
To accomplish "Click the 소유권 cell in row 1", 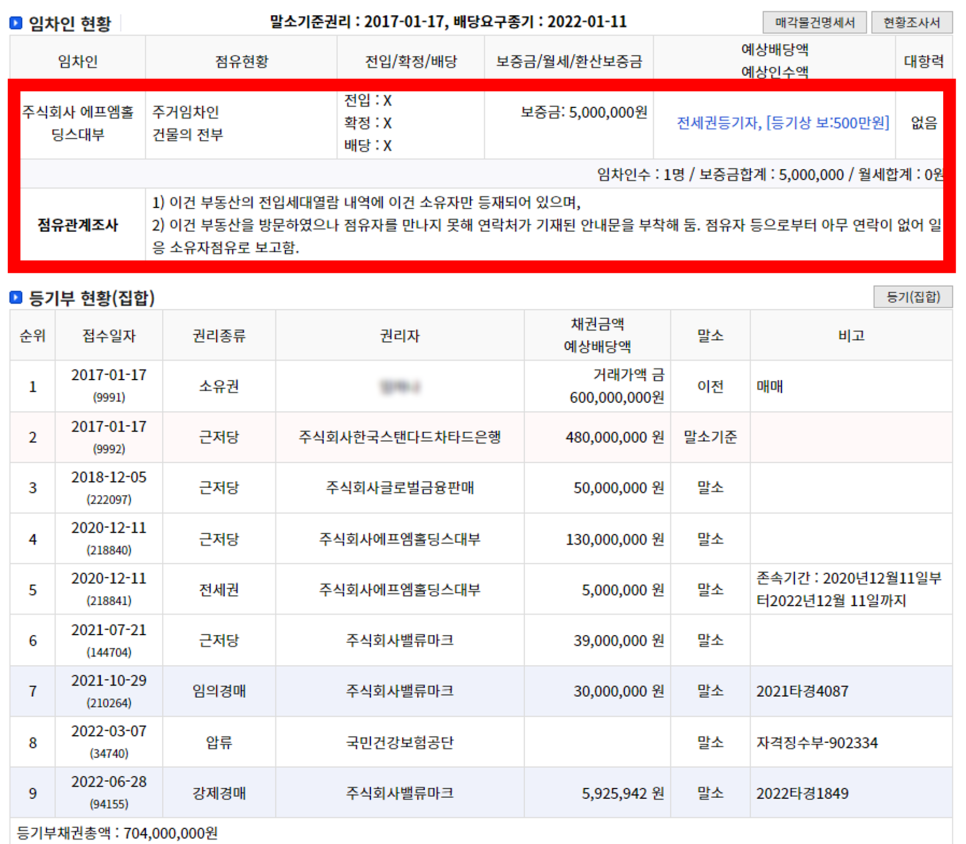I will pyautogui.click(x=219, y=386).
